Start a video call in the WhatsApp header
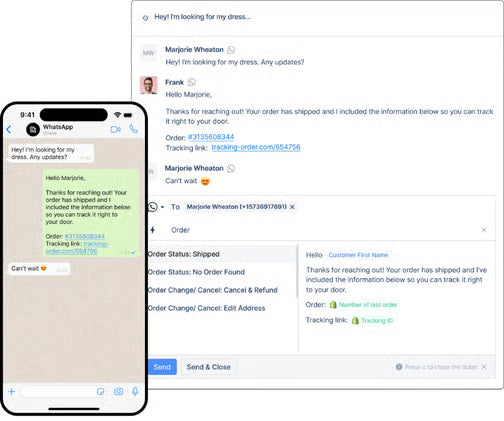Screen dimensions: 504x421 (x=116, y=129)
